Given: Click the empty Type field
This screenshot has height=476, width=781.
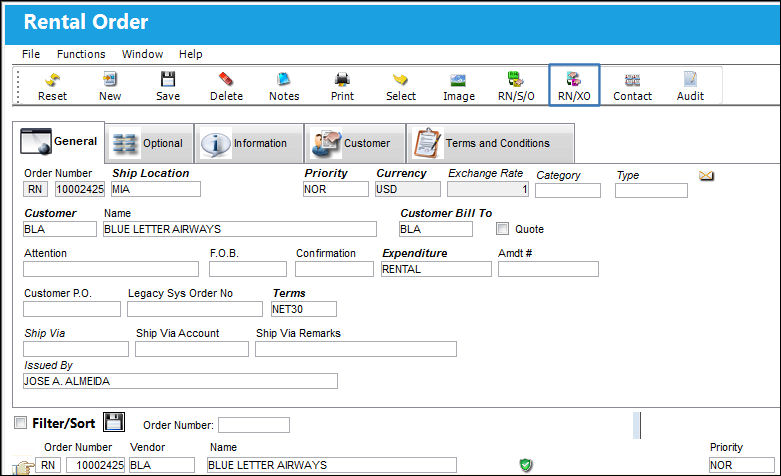Looking at the screenshot, I should tap(651, 190).
